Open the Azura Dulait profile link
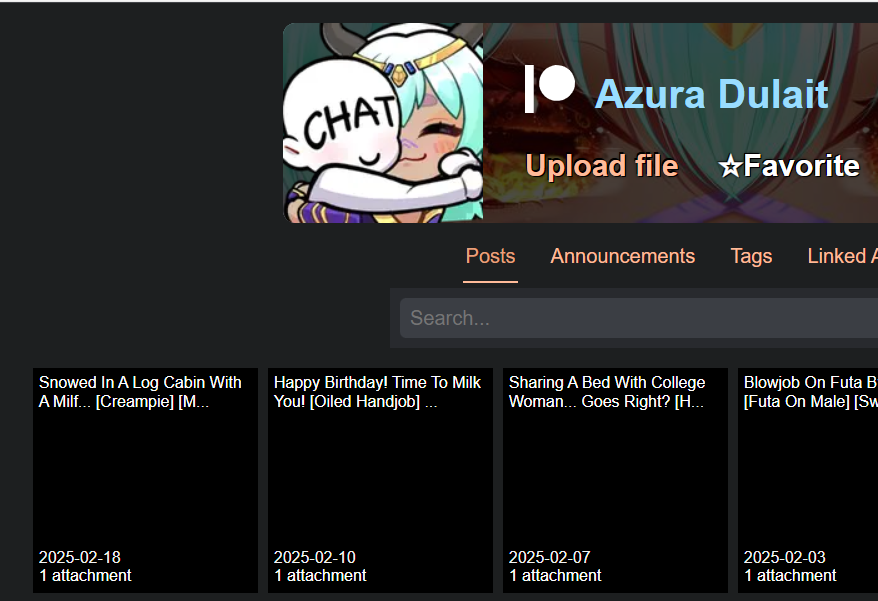Image resolution: width=878 pixels, height=601 pixels. [x=711, y=94]
